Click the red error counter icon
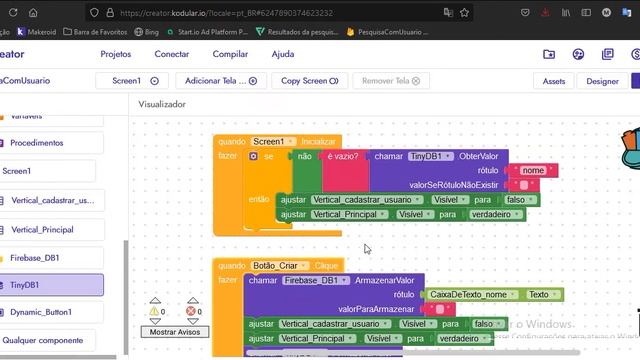The width and height of the screenshot is (640, 360). (191, 311)
